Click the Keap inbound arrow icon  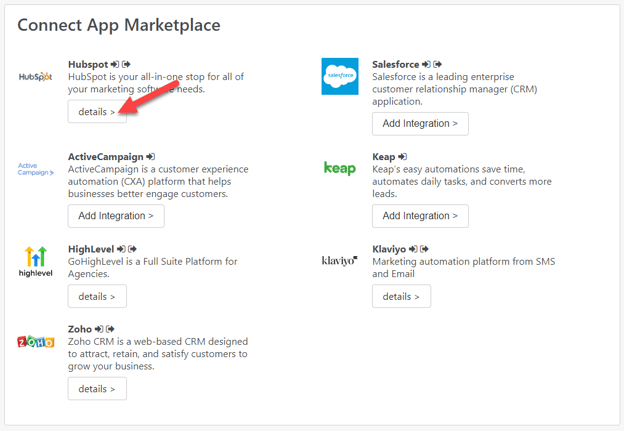(402, 156)
